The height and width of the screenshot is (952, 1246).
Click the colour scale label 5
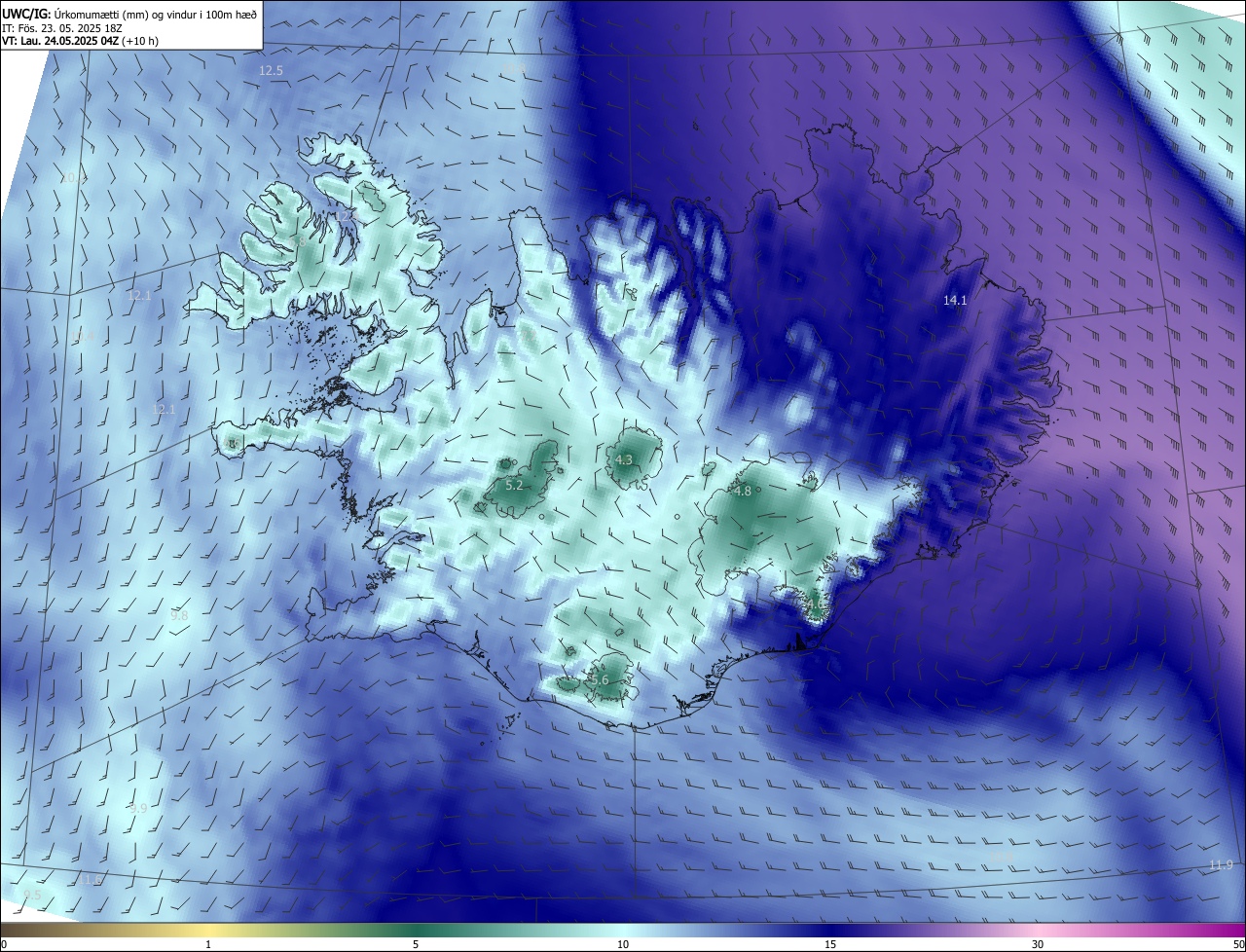point(416,944)
